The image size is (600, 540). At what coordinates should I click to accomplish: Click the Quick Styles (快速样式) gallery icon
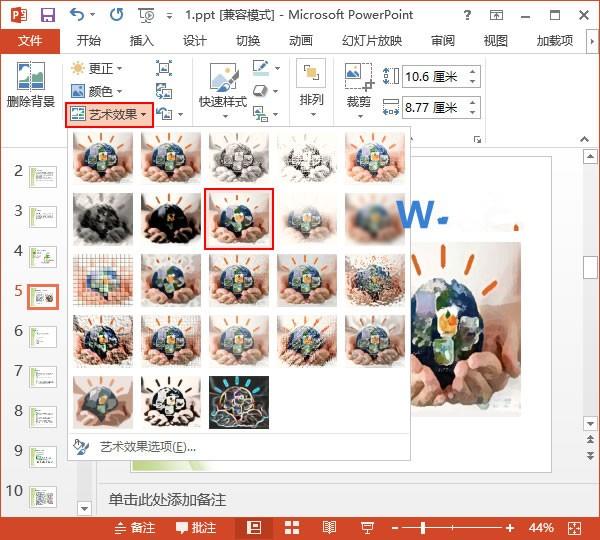coord(223,77)
